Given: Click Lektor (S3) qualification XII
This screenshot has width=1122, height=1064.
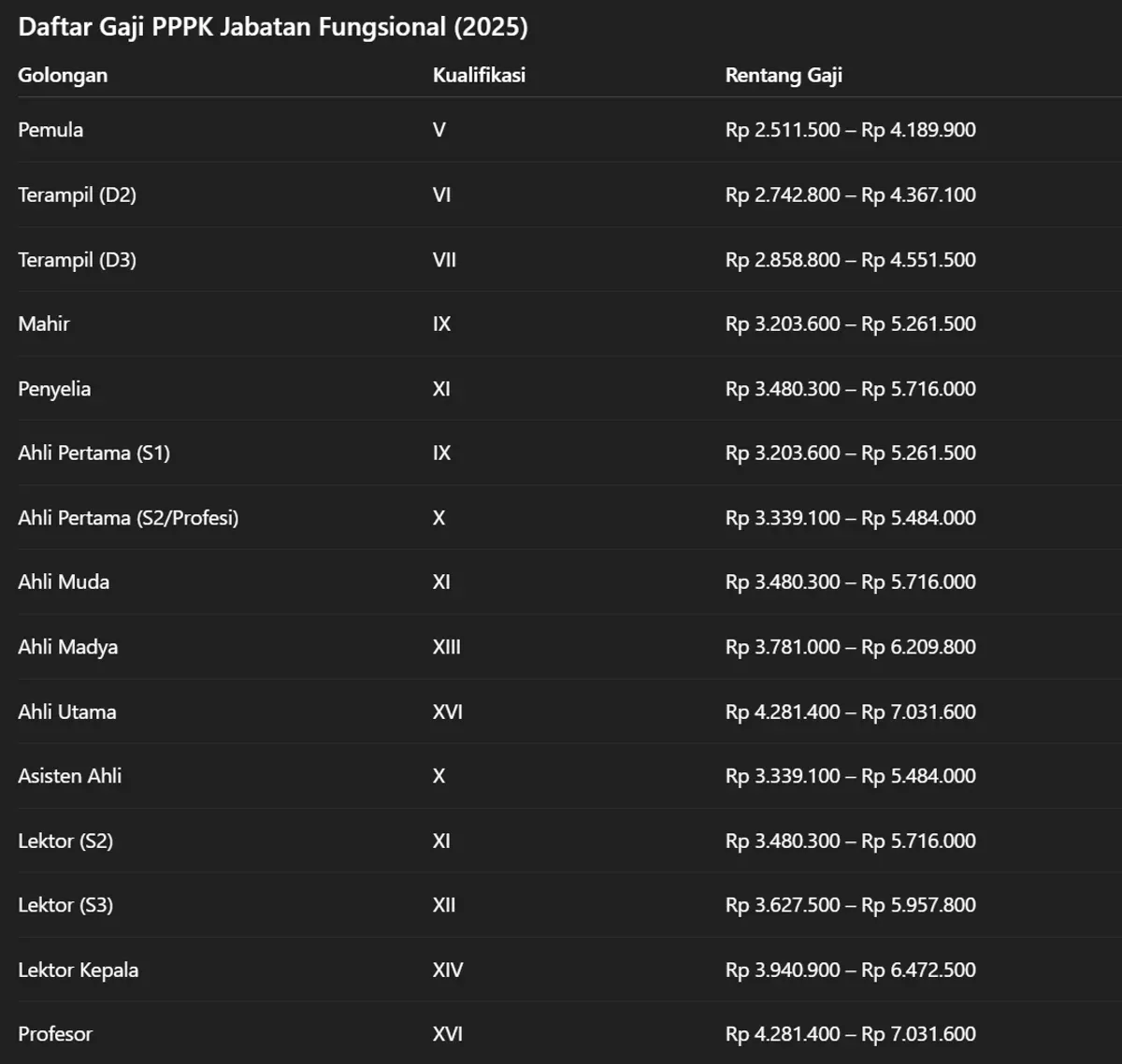Looking at the screenshot, I should 444,905.
